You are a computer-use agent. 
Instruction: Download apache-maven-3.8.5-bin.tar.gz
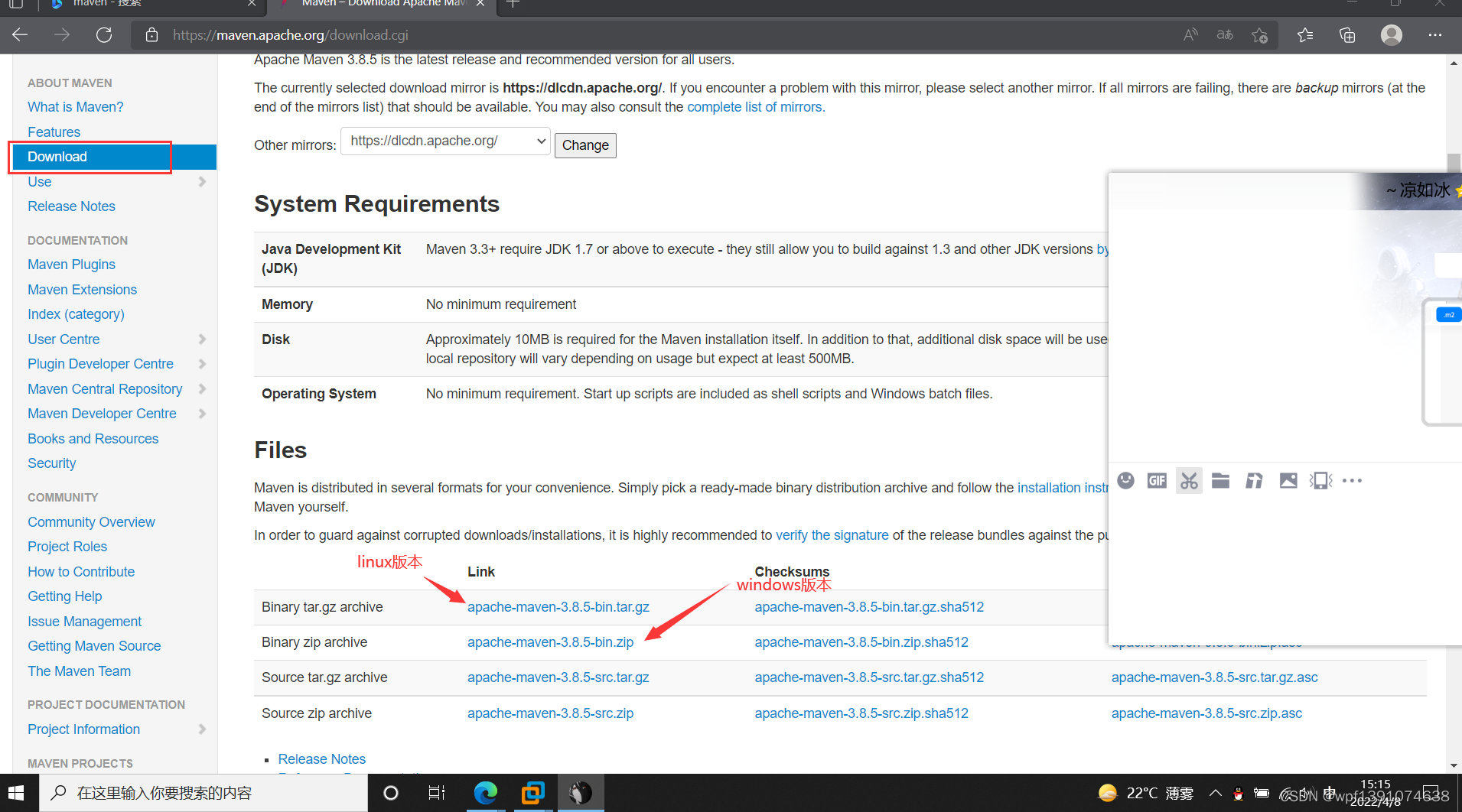pos(558,607)
